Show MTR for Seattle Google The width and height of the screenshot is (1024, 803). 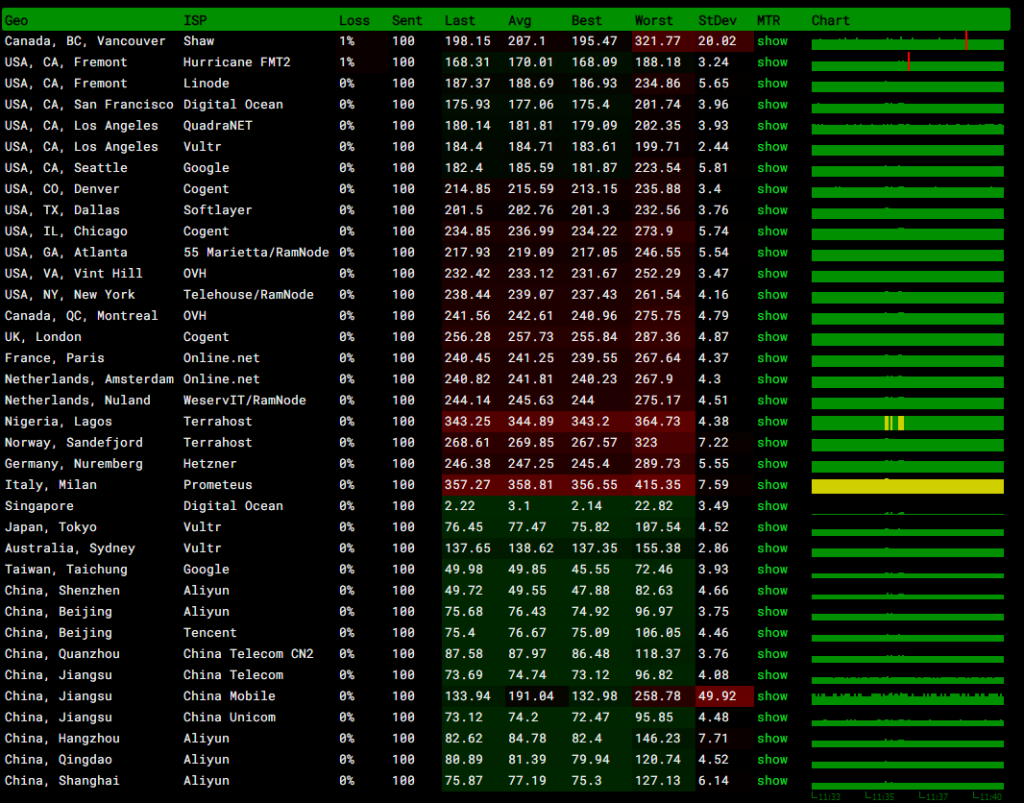tap(773, 168)
